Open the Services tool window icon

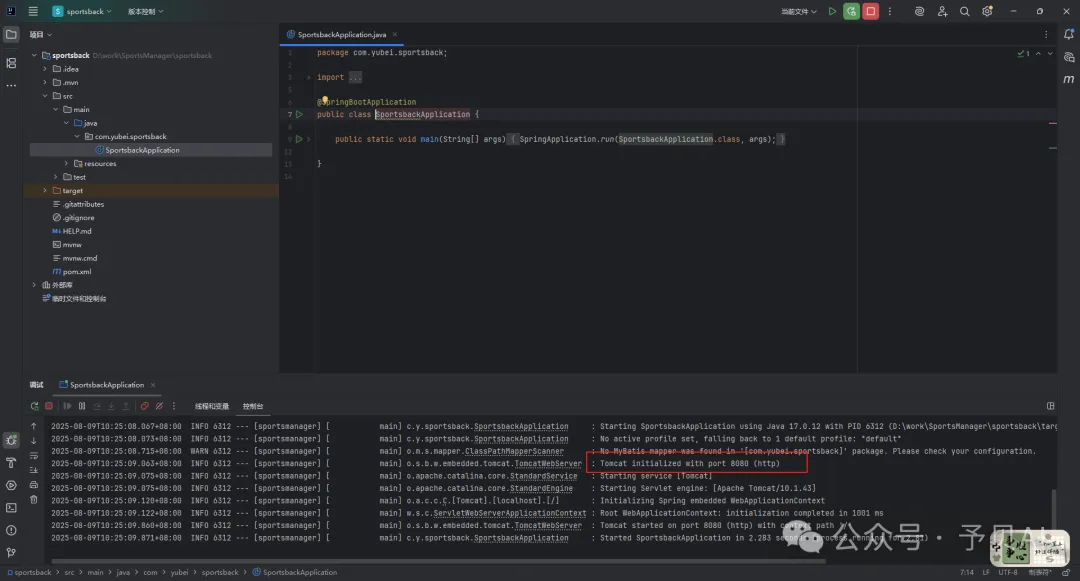pos(11,485)
